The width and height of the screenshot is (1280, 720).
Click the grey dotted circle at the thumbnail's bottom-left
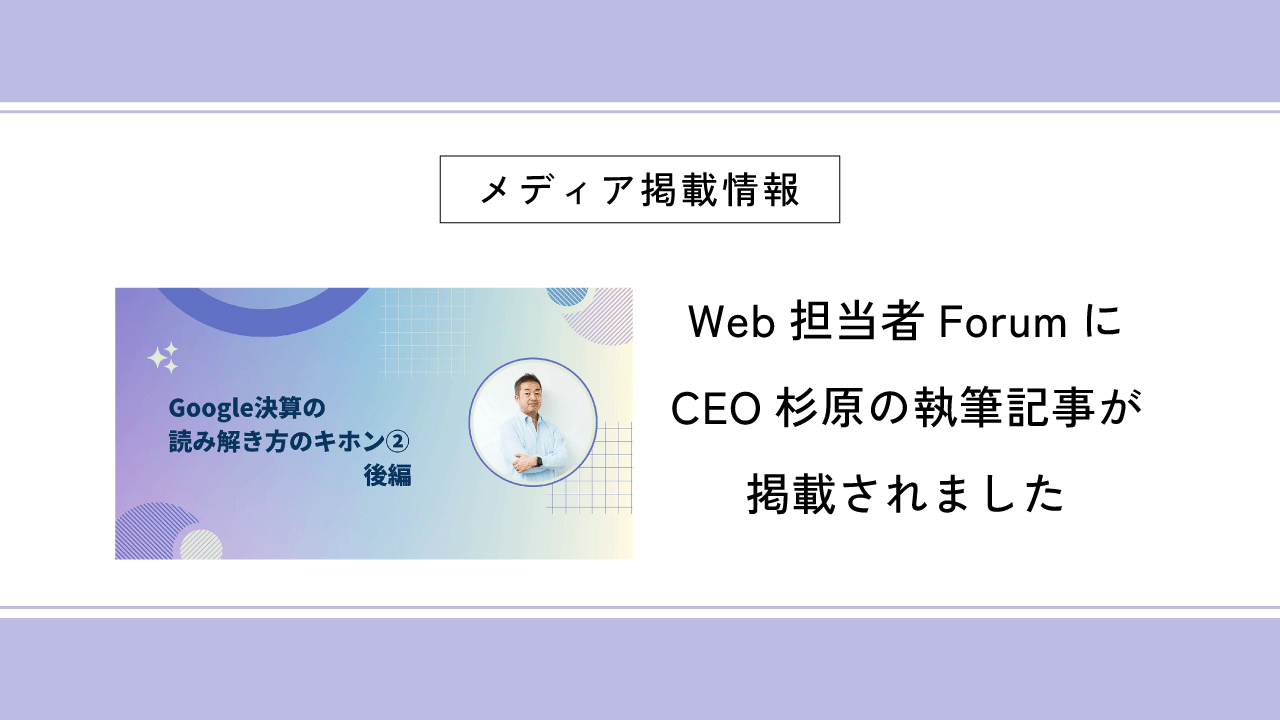pos(202,545)
